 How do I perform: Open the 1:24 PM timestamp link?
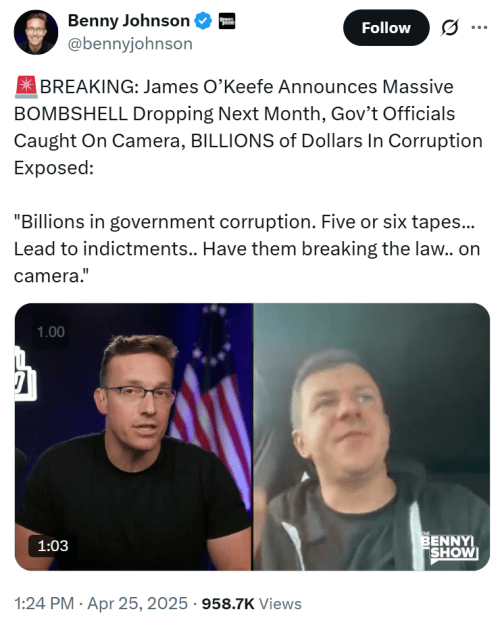point(44,603)
